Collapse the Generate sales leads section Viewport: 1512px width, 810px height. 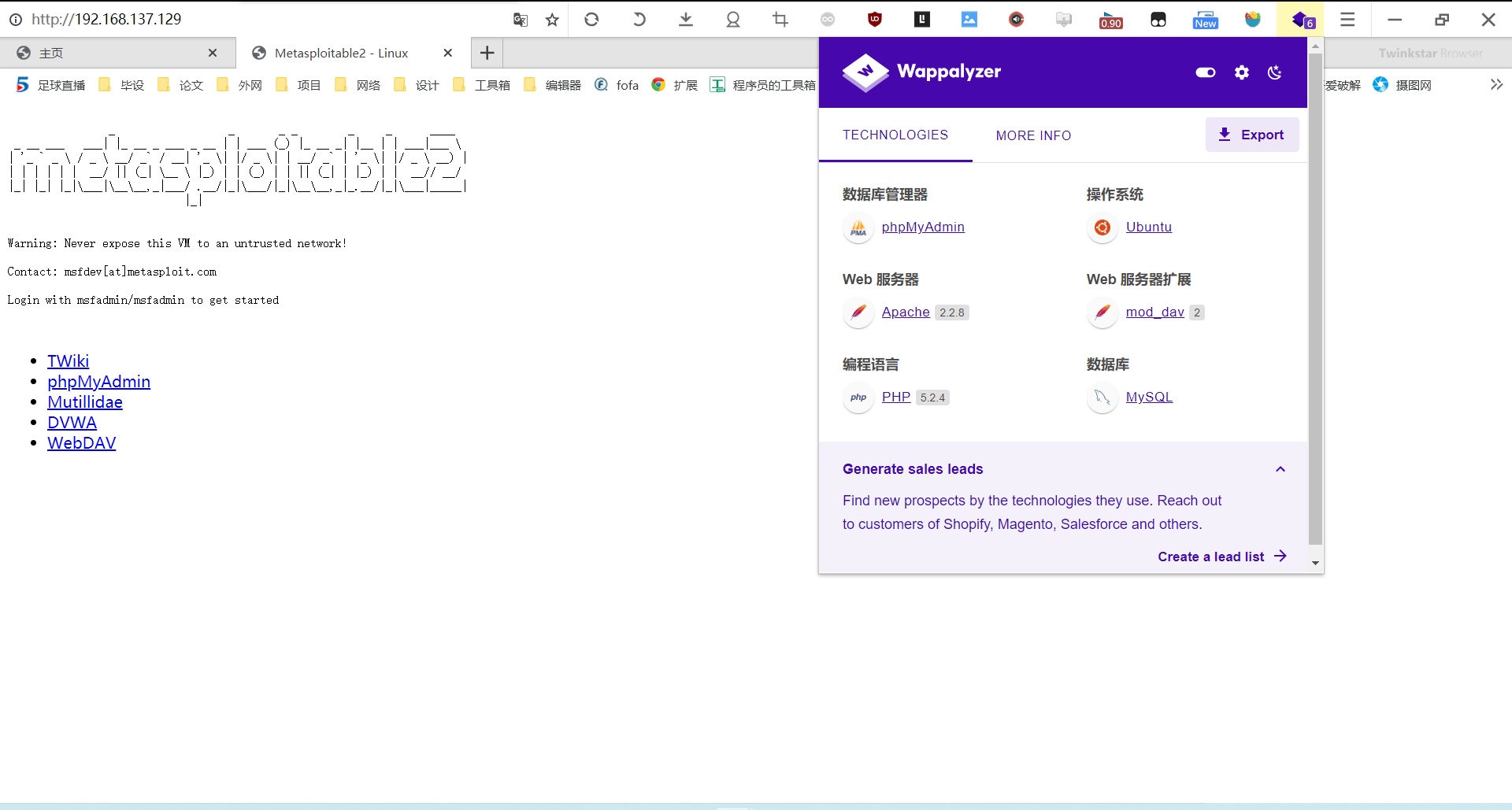(1280, 468)
